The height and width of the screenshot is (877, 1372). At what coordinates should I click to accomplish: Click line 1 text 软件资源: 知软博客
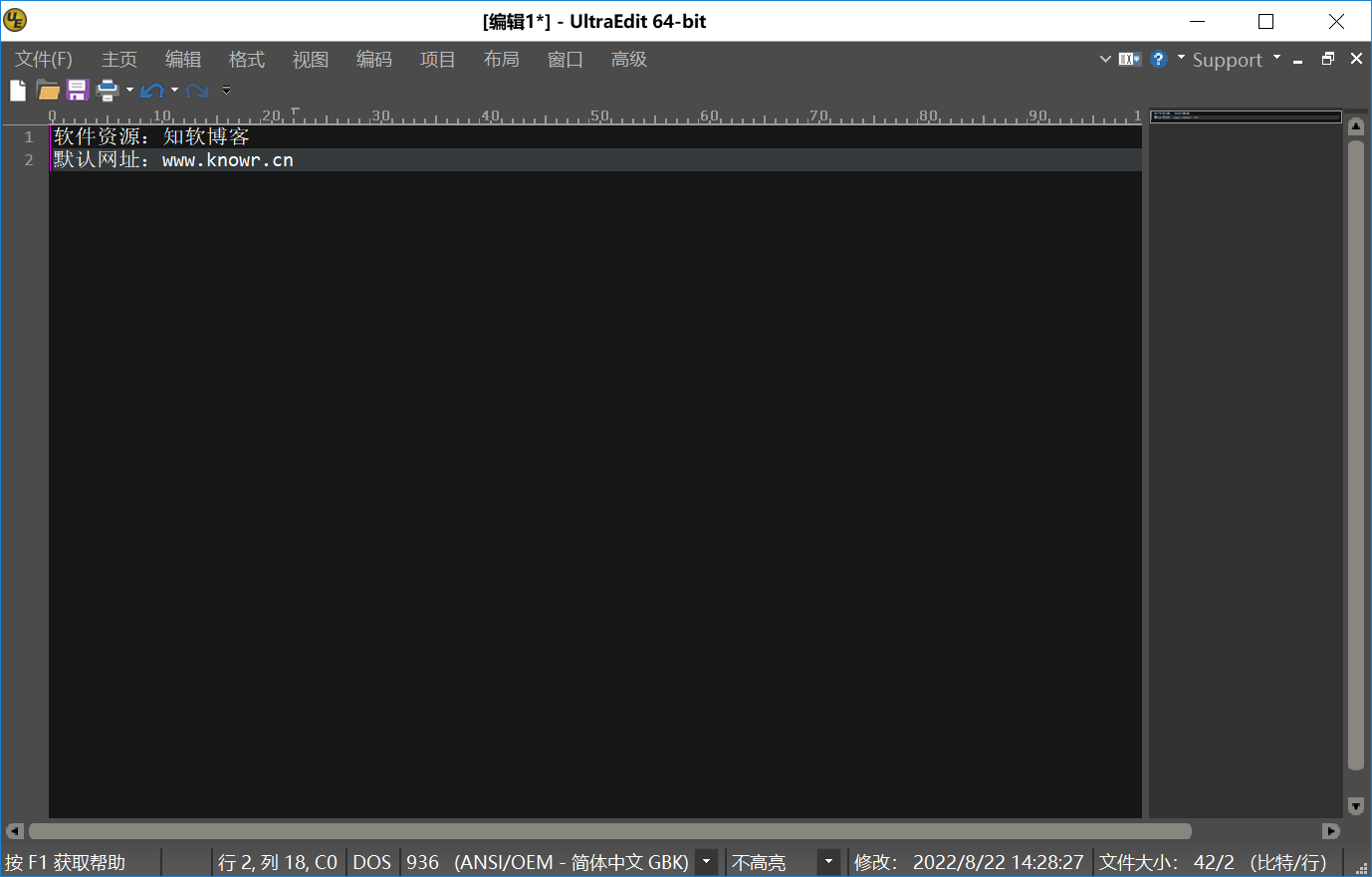(151, 137)
